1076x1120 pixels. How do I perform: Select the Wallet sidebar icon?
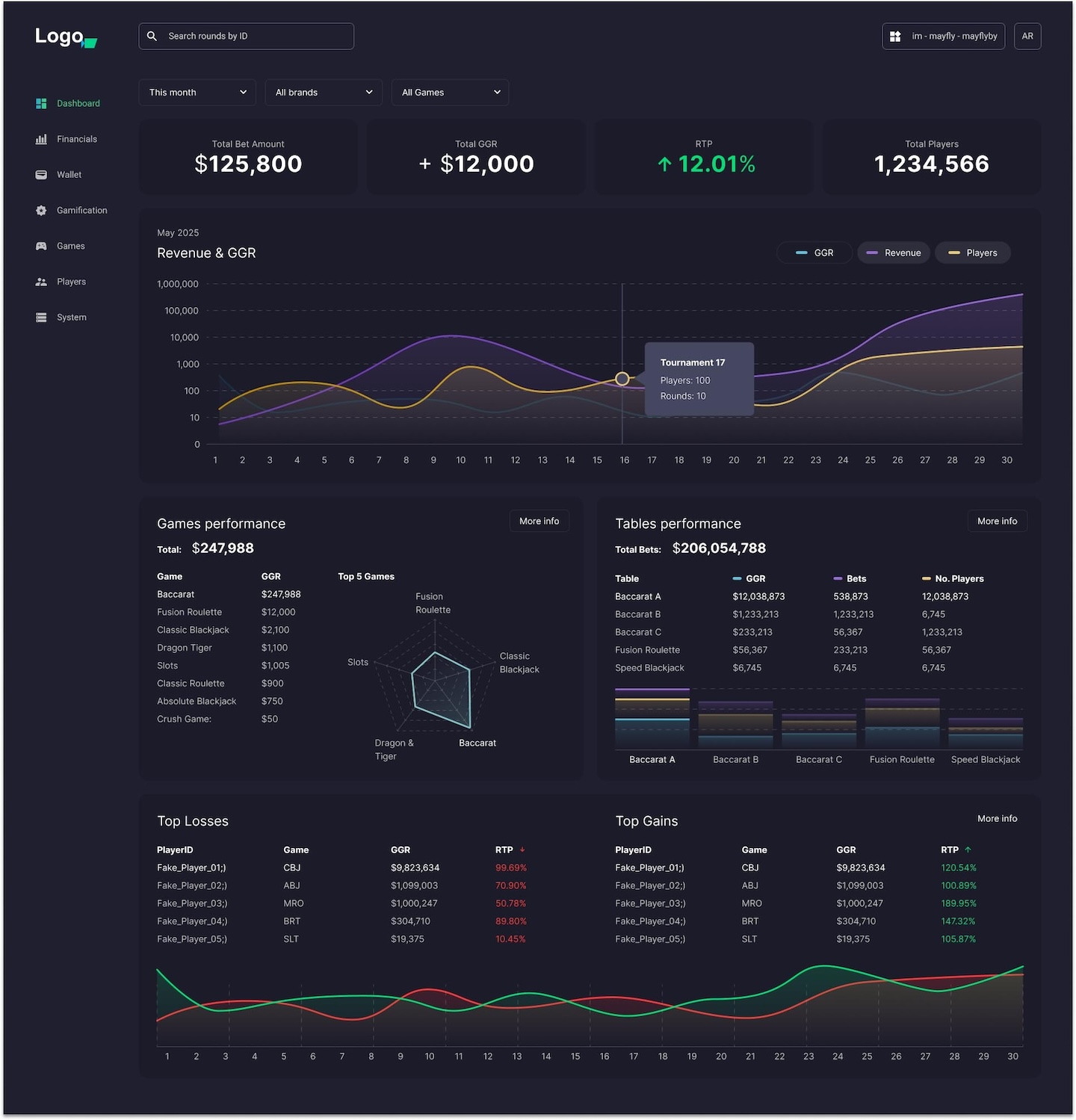[42, 174]
